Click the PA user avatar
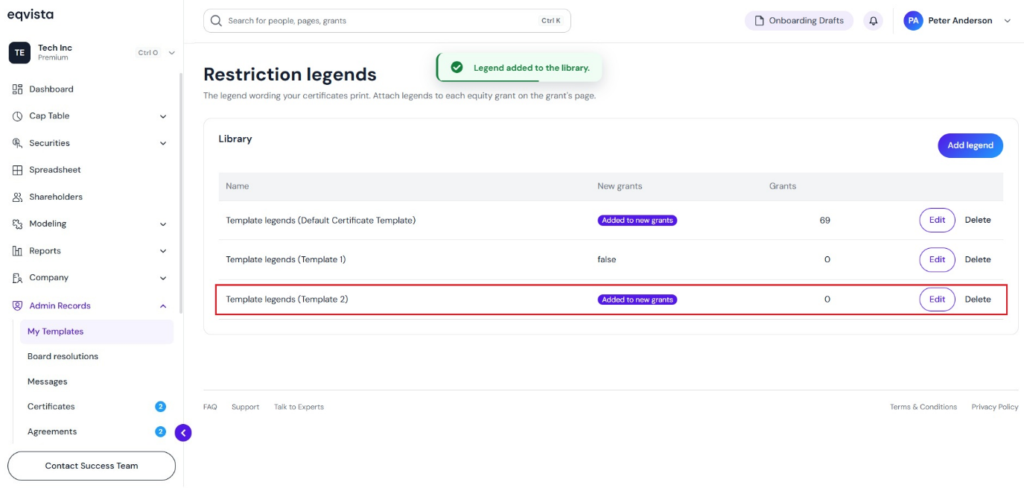Screen dimensions: 1024x491 click(913, 21)
